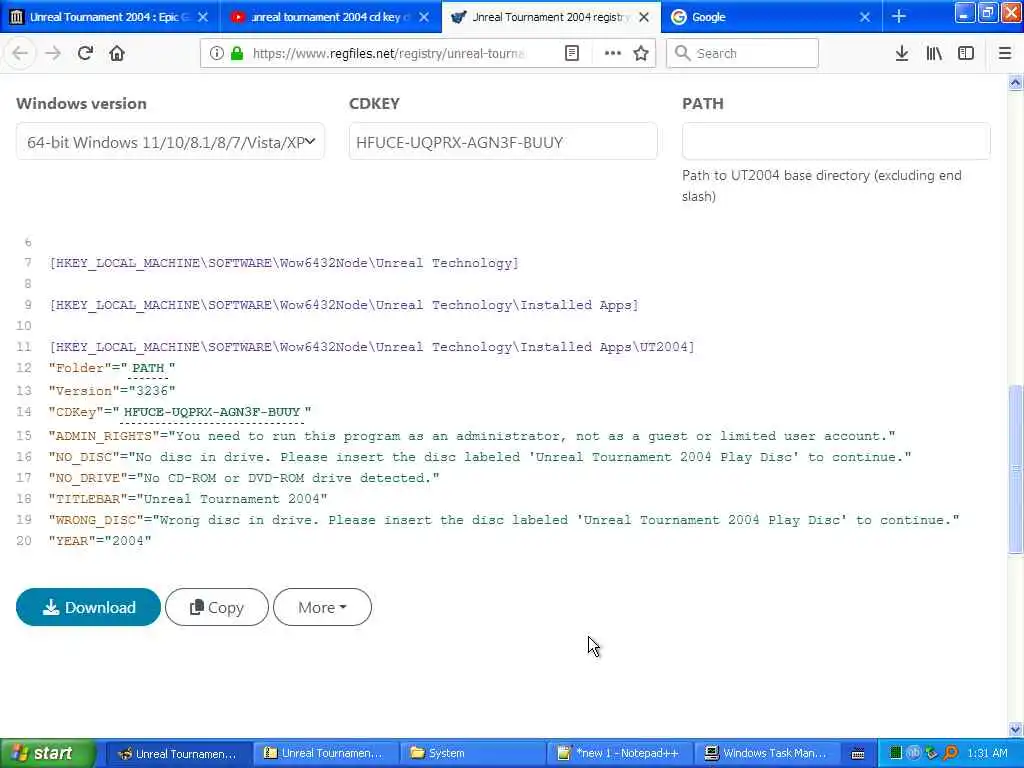Image resolution: width=1024 pixels, height=768 pixels.
Task: Open a new tab with plus
Action: point(899,16)
